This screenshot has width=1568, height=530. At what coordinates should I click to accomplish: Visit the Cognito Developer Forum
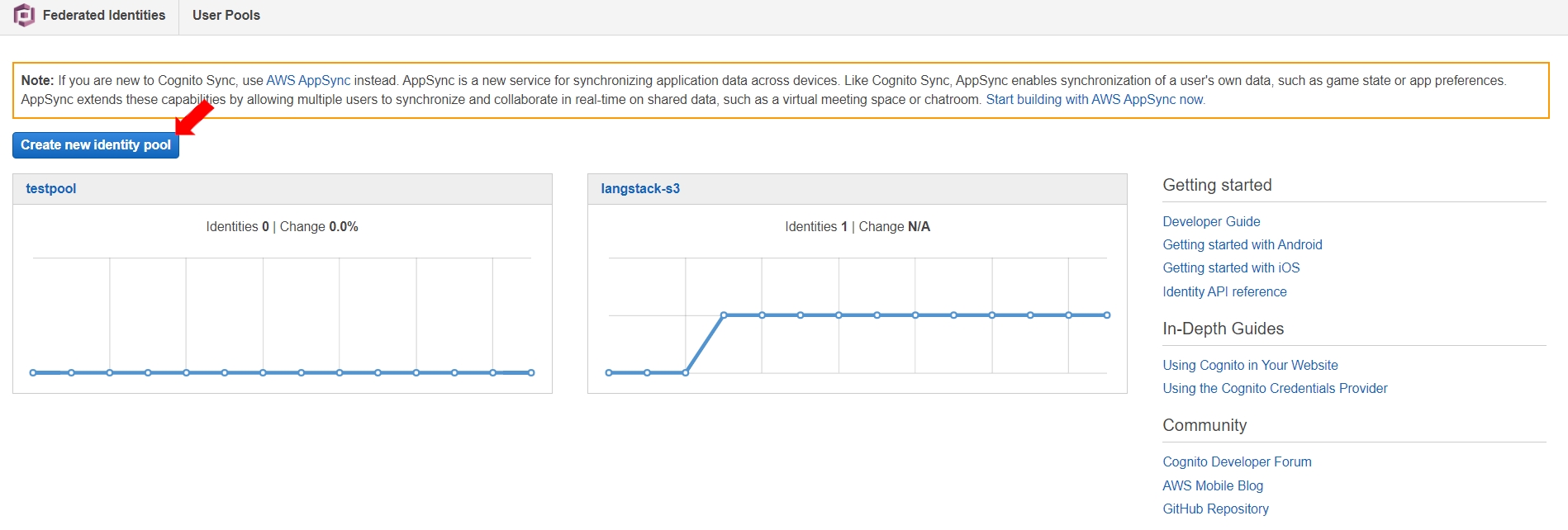point(1237,461)
